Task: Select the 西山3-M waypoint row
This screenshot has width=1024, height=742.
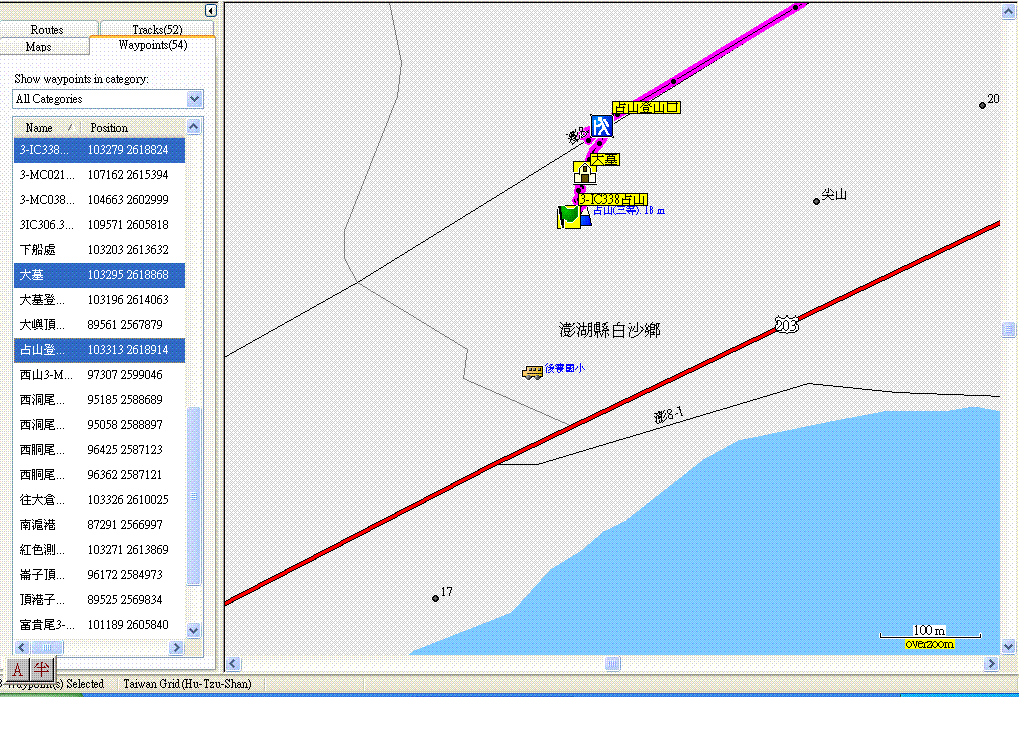Action: (99, 375)
